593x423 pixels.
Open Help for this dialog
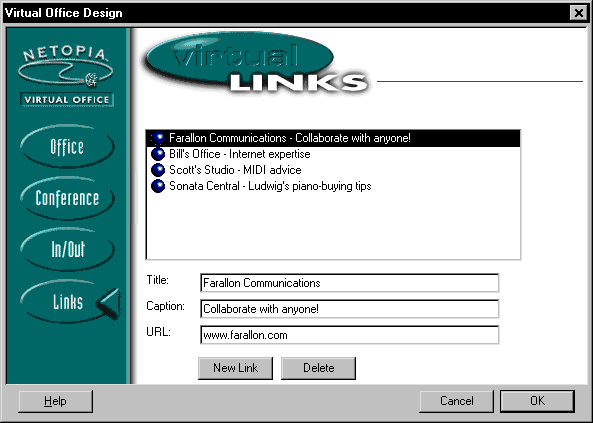[56, 401]
